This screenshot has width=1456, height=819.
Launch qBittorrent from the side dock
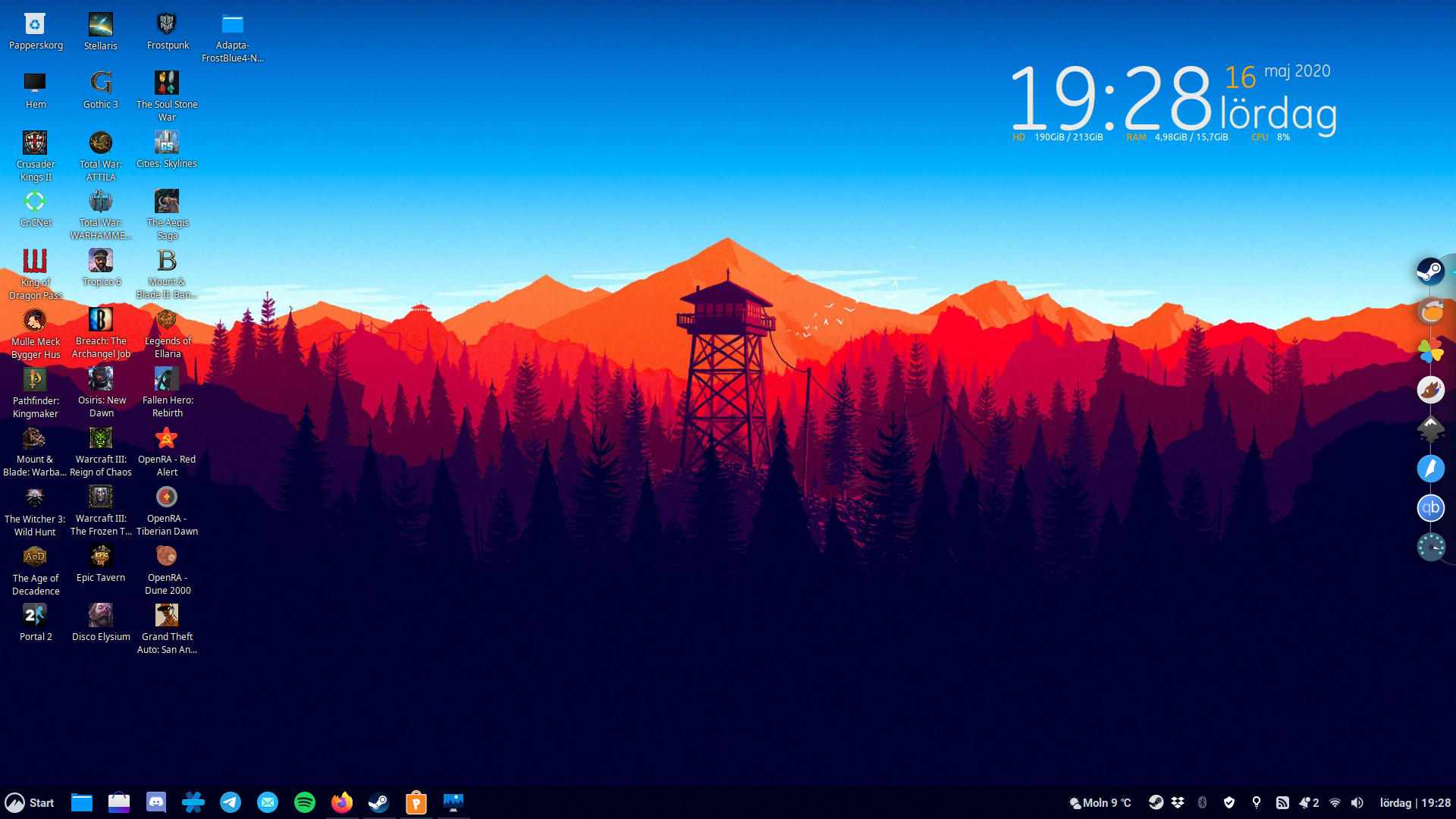pos(1431,508)
